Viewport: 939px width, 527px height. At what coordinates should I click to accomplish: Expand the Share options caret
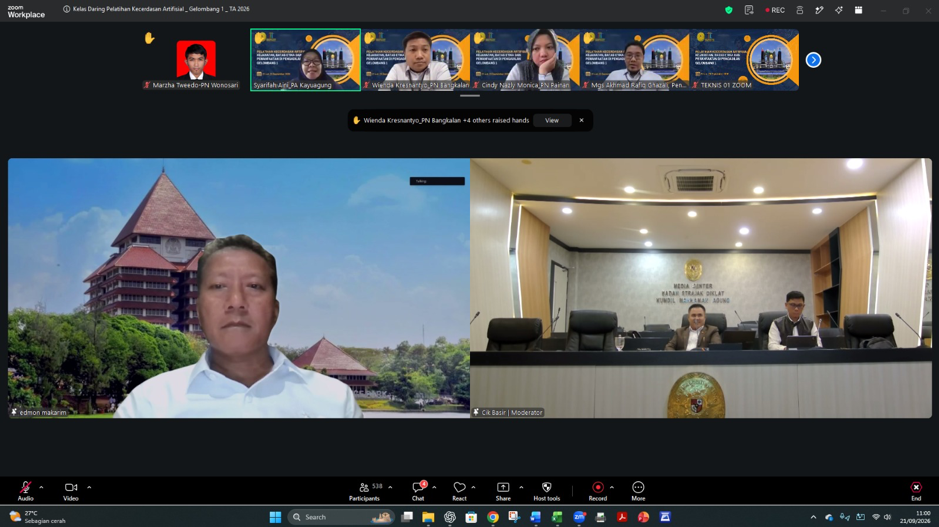(521, 487)
